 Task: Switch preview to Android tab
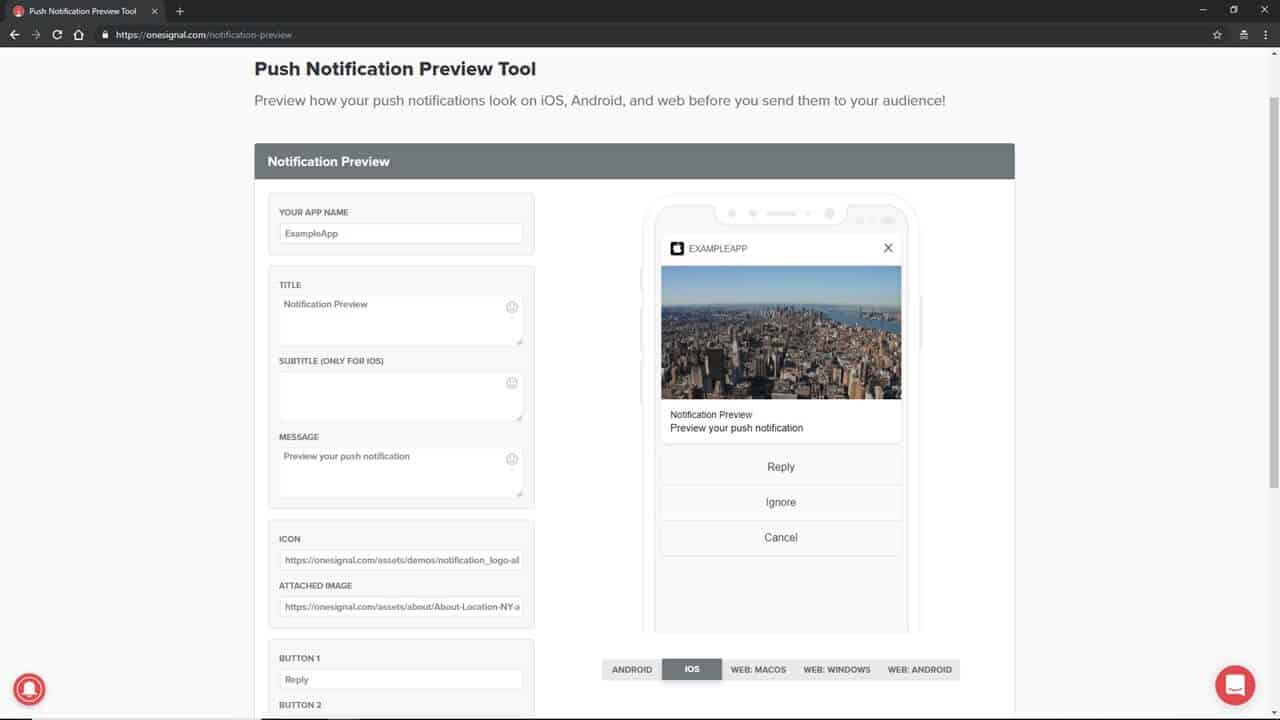tap(632, 669)
